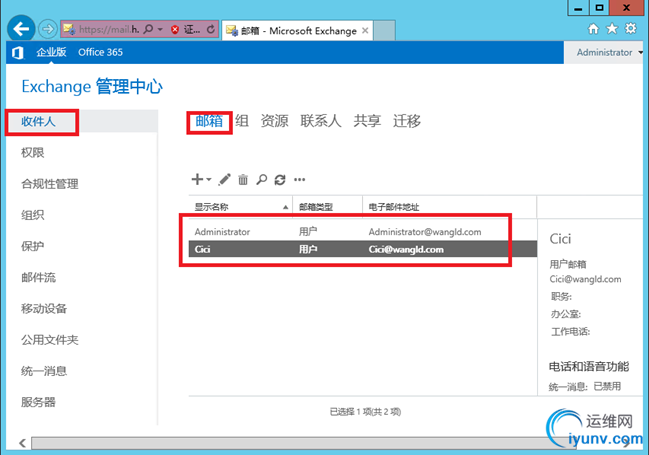Search mailboxes with magnifier icon

262,179
